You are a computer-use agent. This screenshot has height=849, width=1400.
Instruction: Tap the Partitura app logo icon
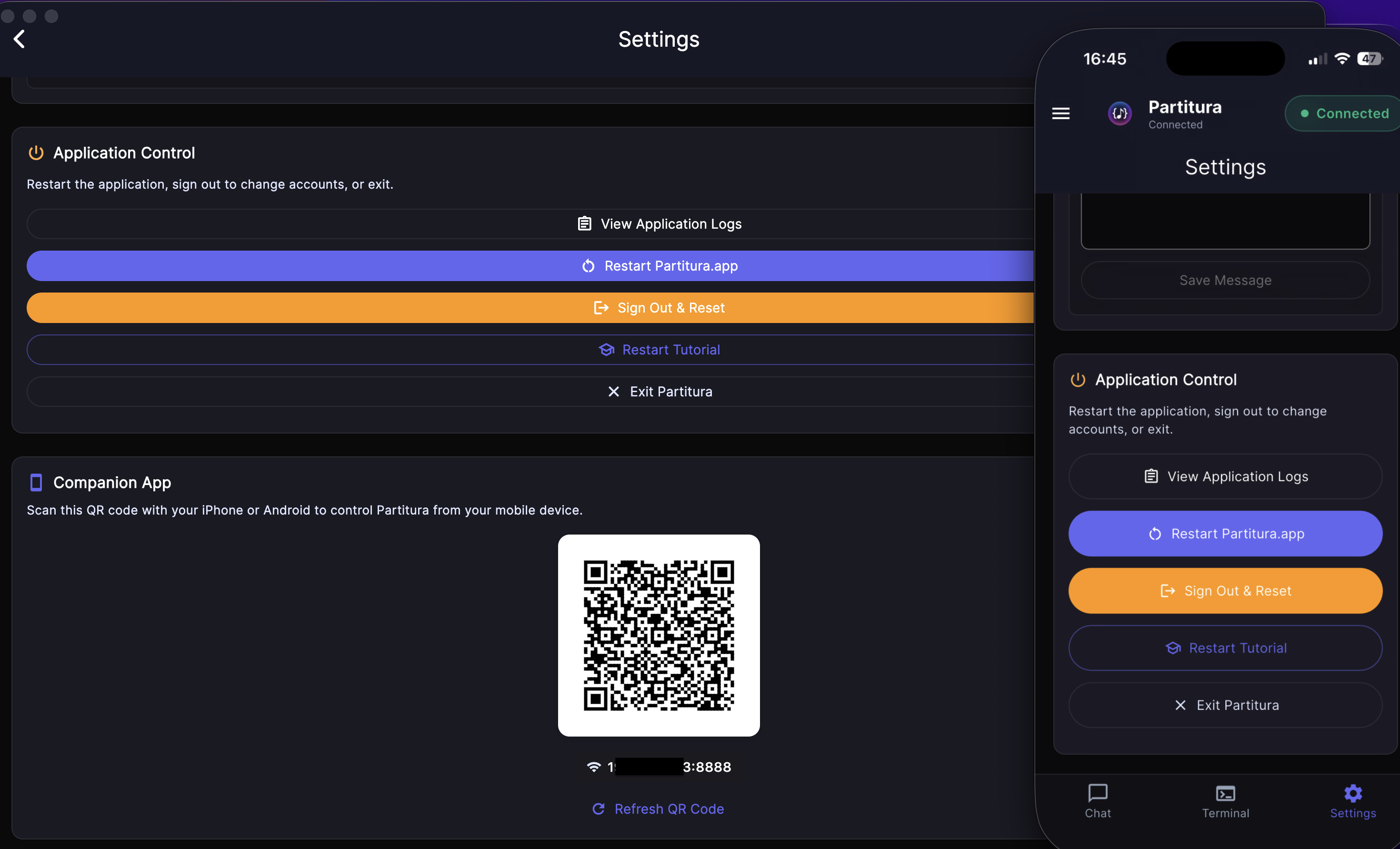click(x=1120, y=114)
